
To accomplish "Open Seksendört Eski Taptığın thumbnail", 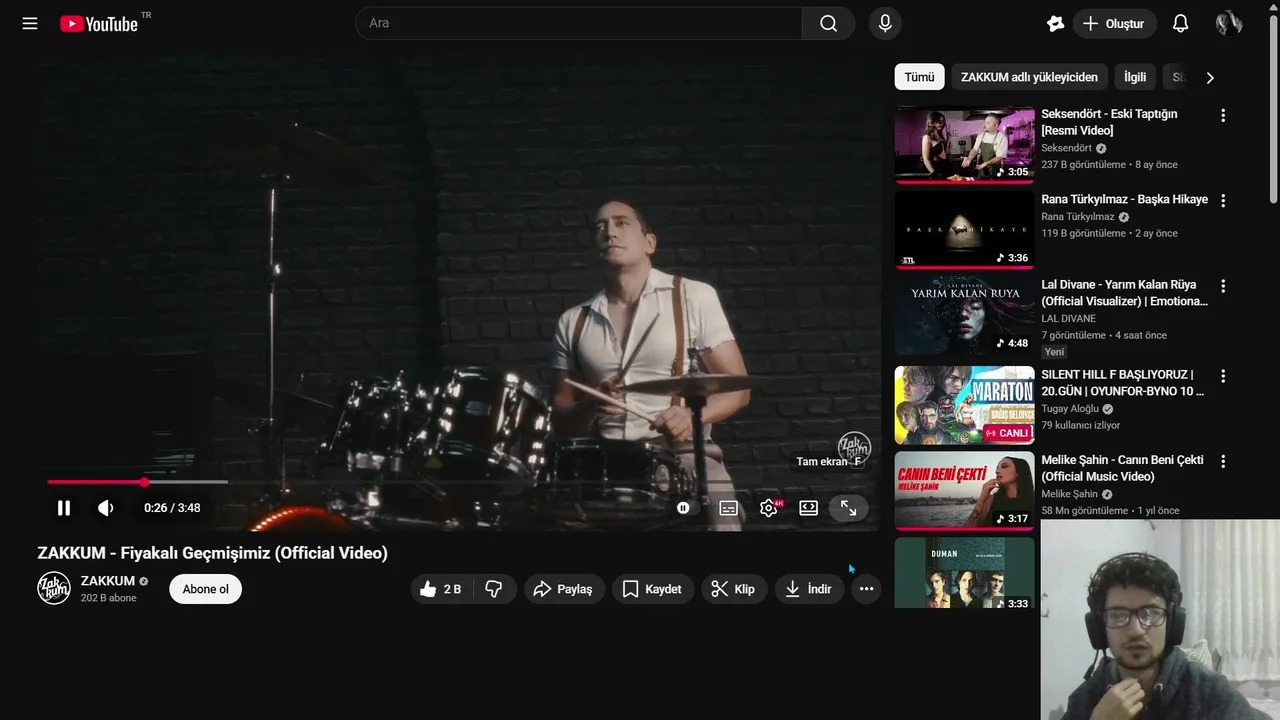I will point(964,145).
